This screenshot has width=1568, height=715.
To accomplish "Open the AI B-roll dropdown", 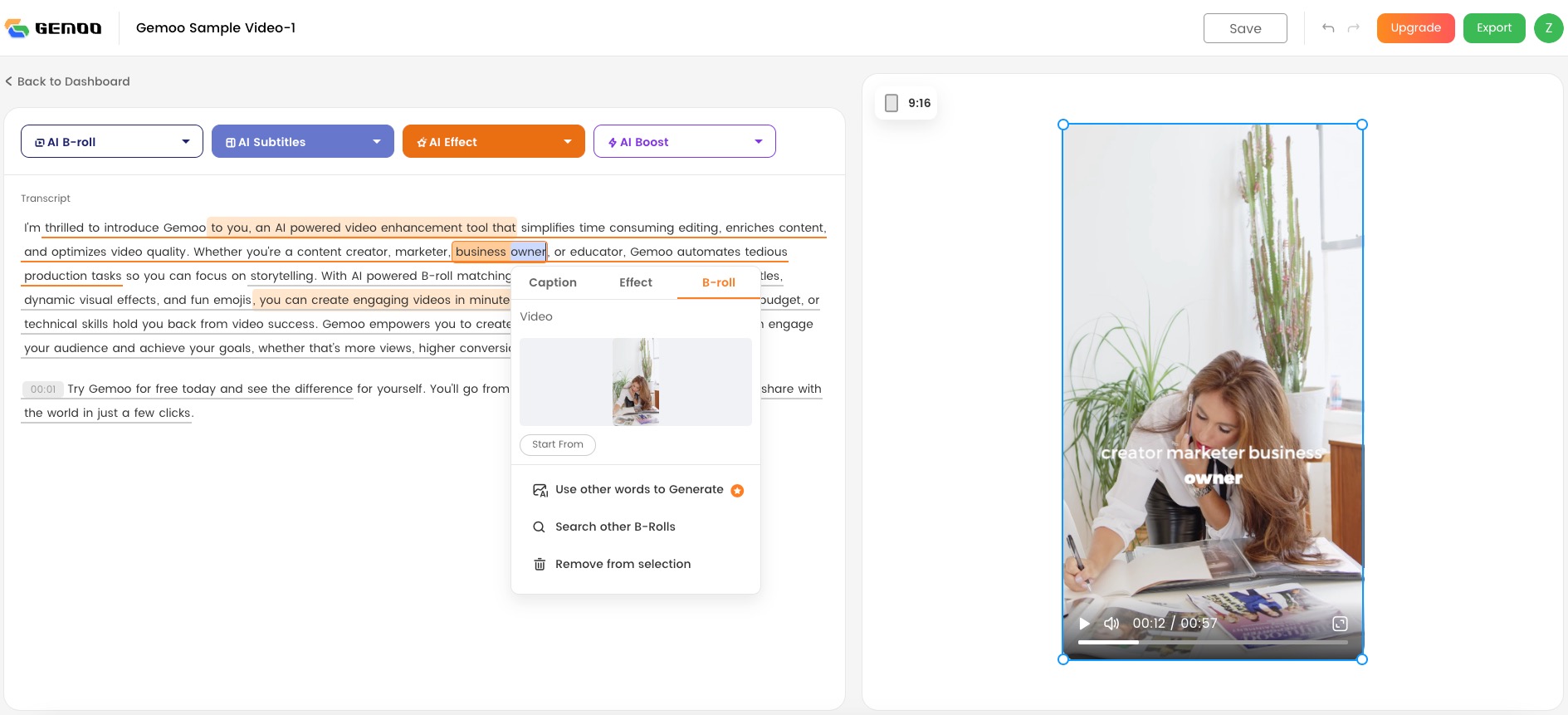I will coord(112,141).
